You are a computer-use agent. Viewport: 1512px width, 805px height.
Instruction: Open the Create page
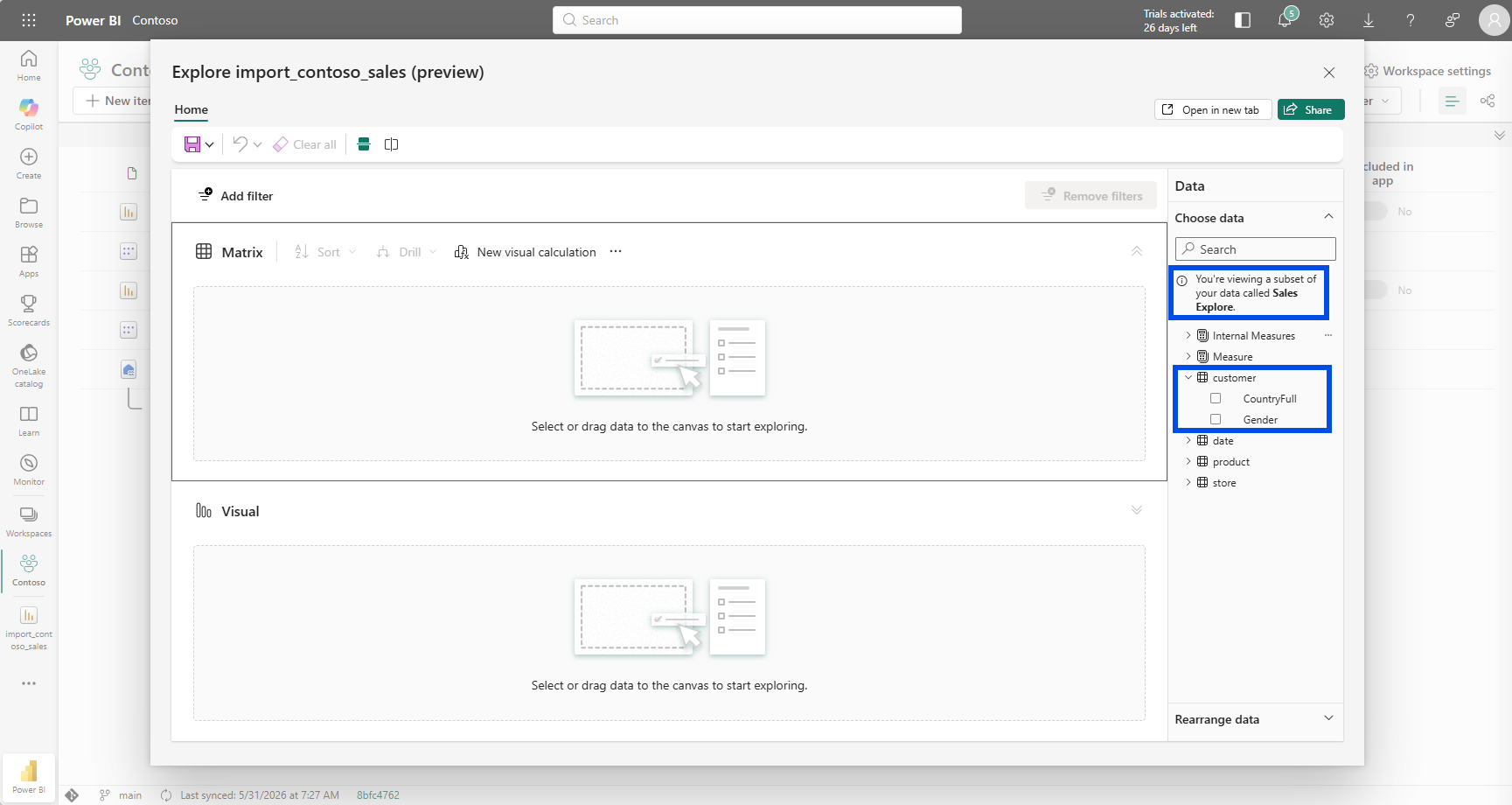pyautogui.click(x=29, y=164)
